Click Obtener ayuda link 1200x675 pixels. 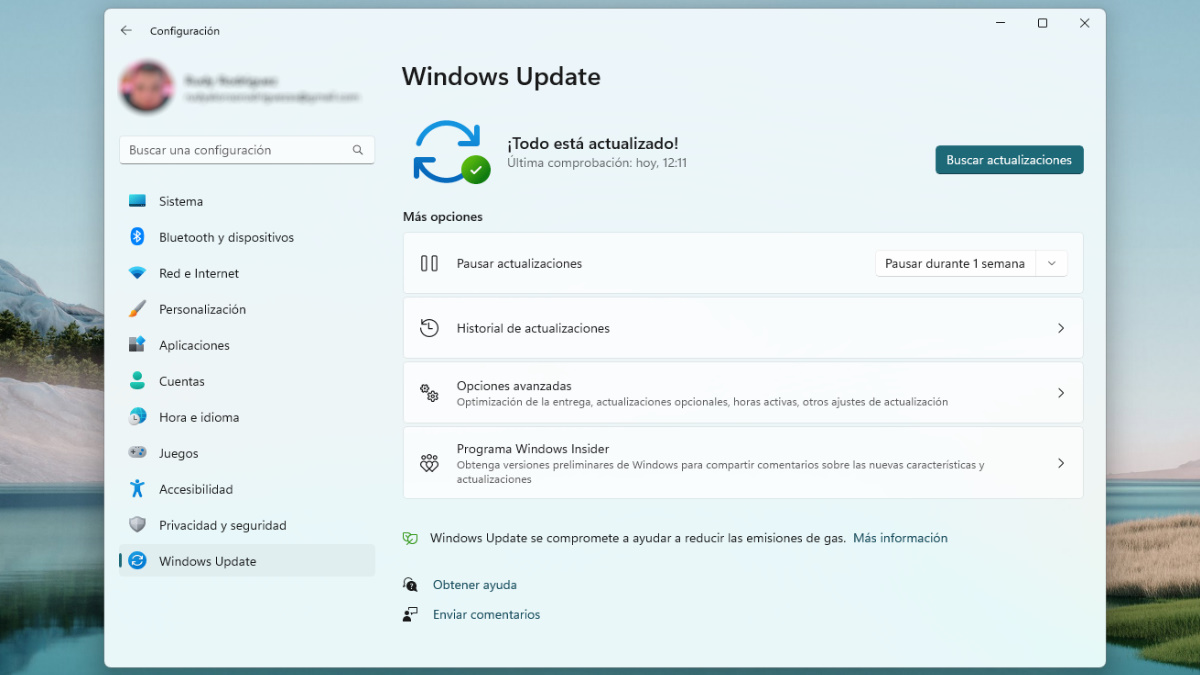475,585
